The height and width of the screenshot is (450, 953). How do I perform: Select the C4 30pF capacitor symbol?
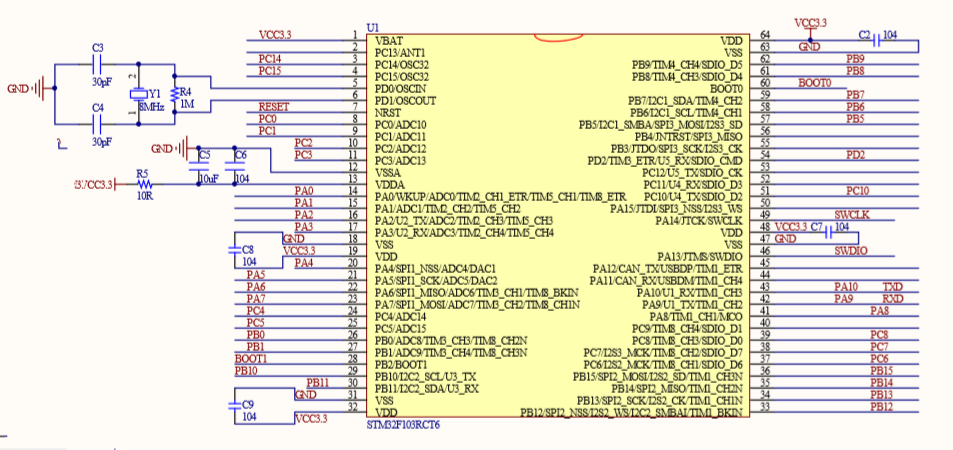click(x=97, y=125)
